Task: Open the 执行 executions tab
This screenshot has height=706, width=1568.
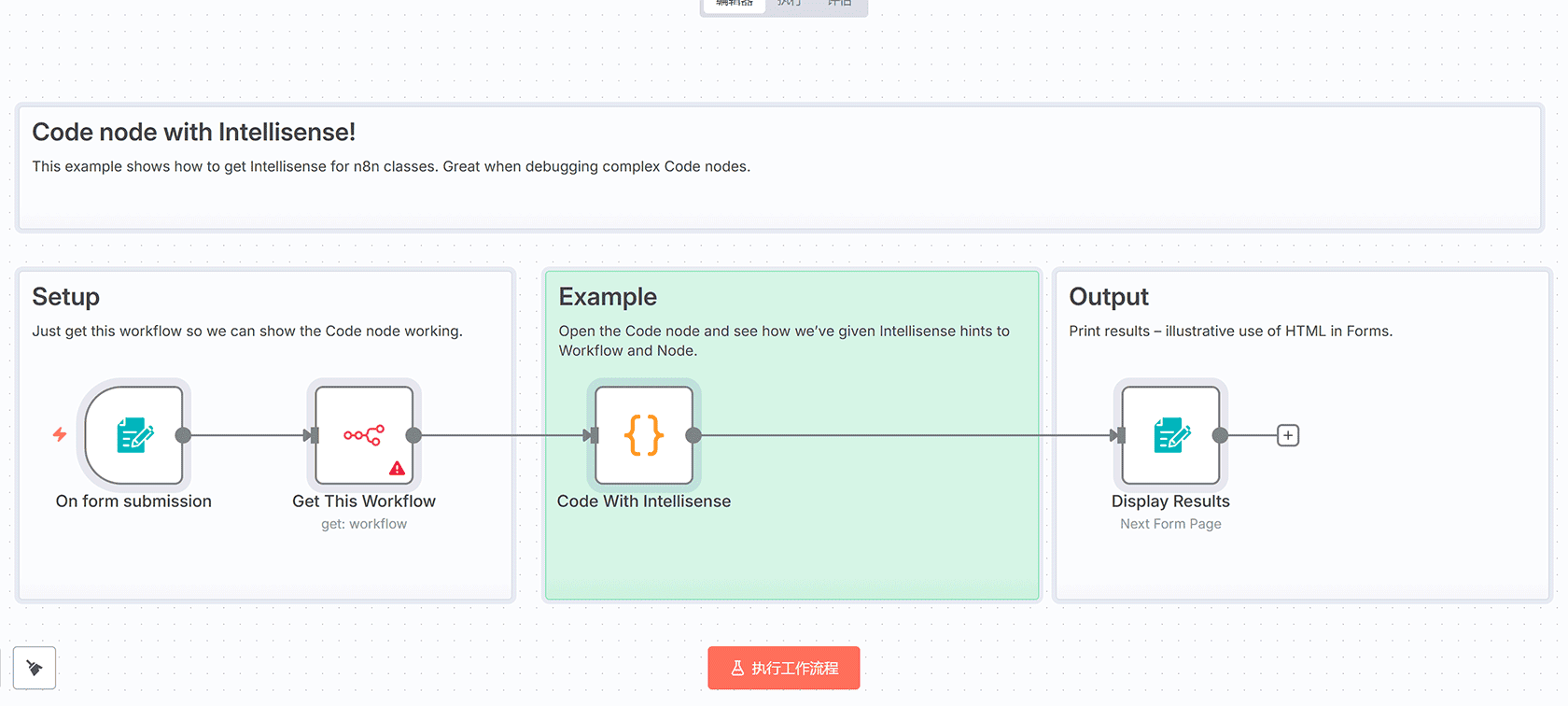Action: 790,4
